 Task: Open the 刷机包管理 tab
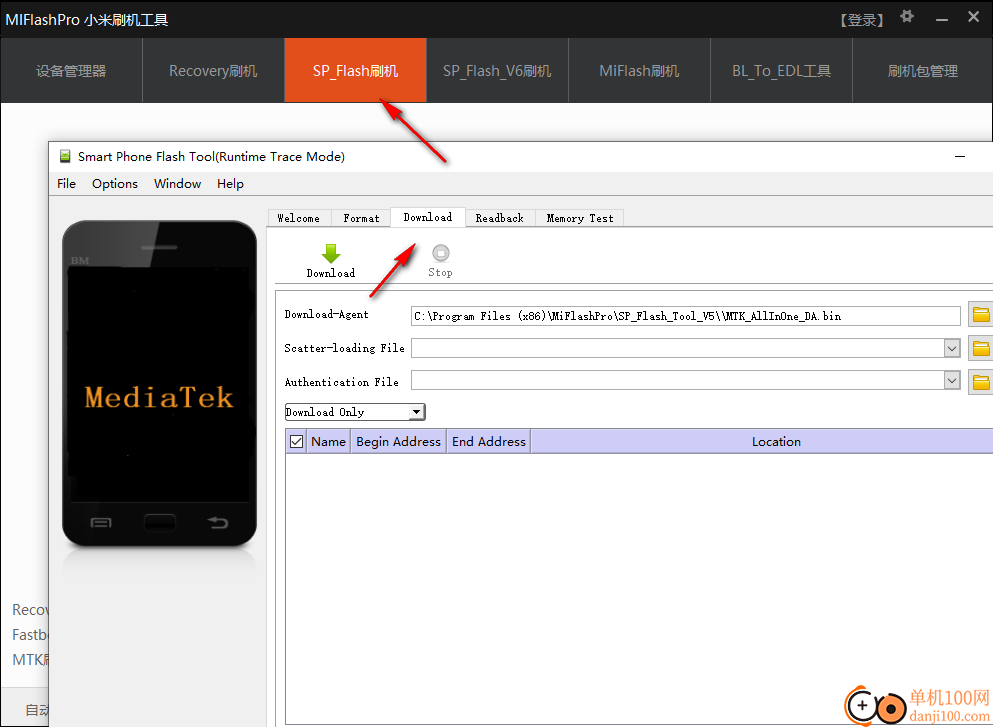pos(923,70)
